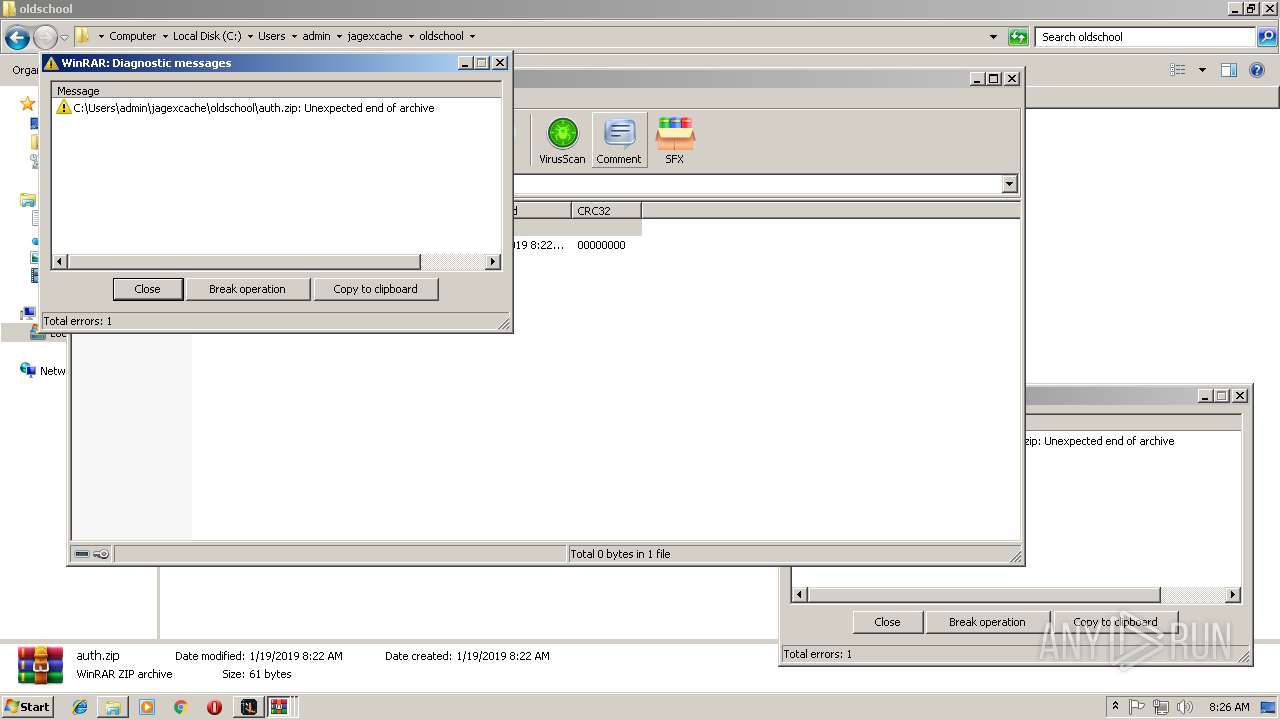1280x720 pixels.
Task: Sort by the CRC32 column header
Action: coord(607,211)
